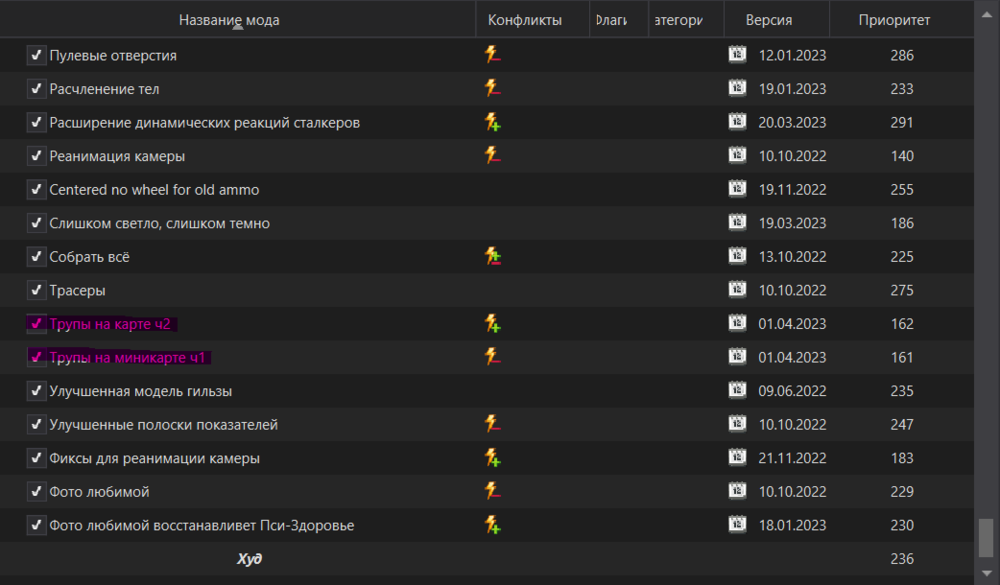
Task: Click the Версия column header
Action: (x=768, y=20)
